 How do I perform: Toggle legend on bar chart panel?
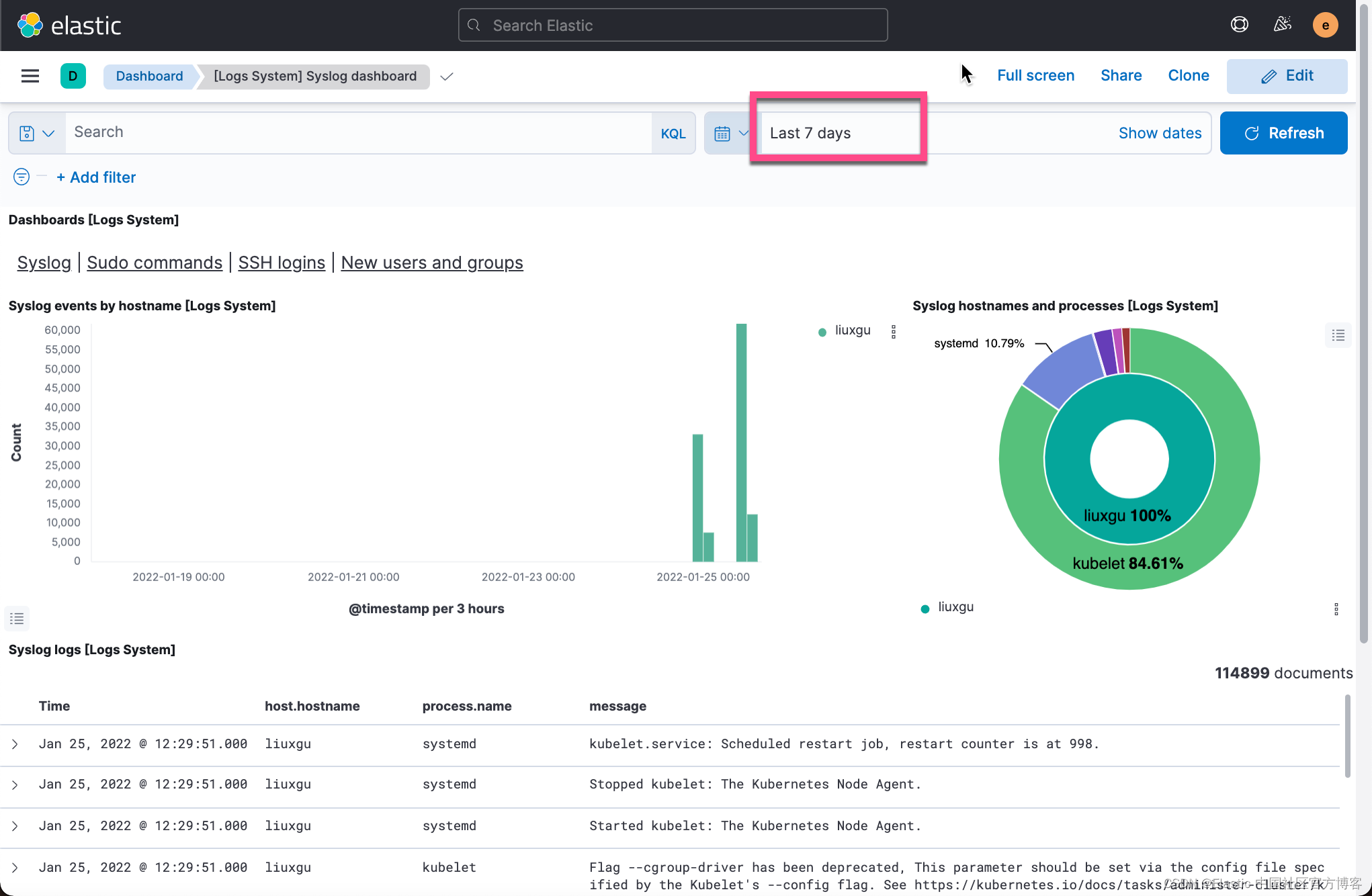17,619
